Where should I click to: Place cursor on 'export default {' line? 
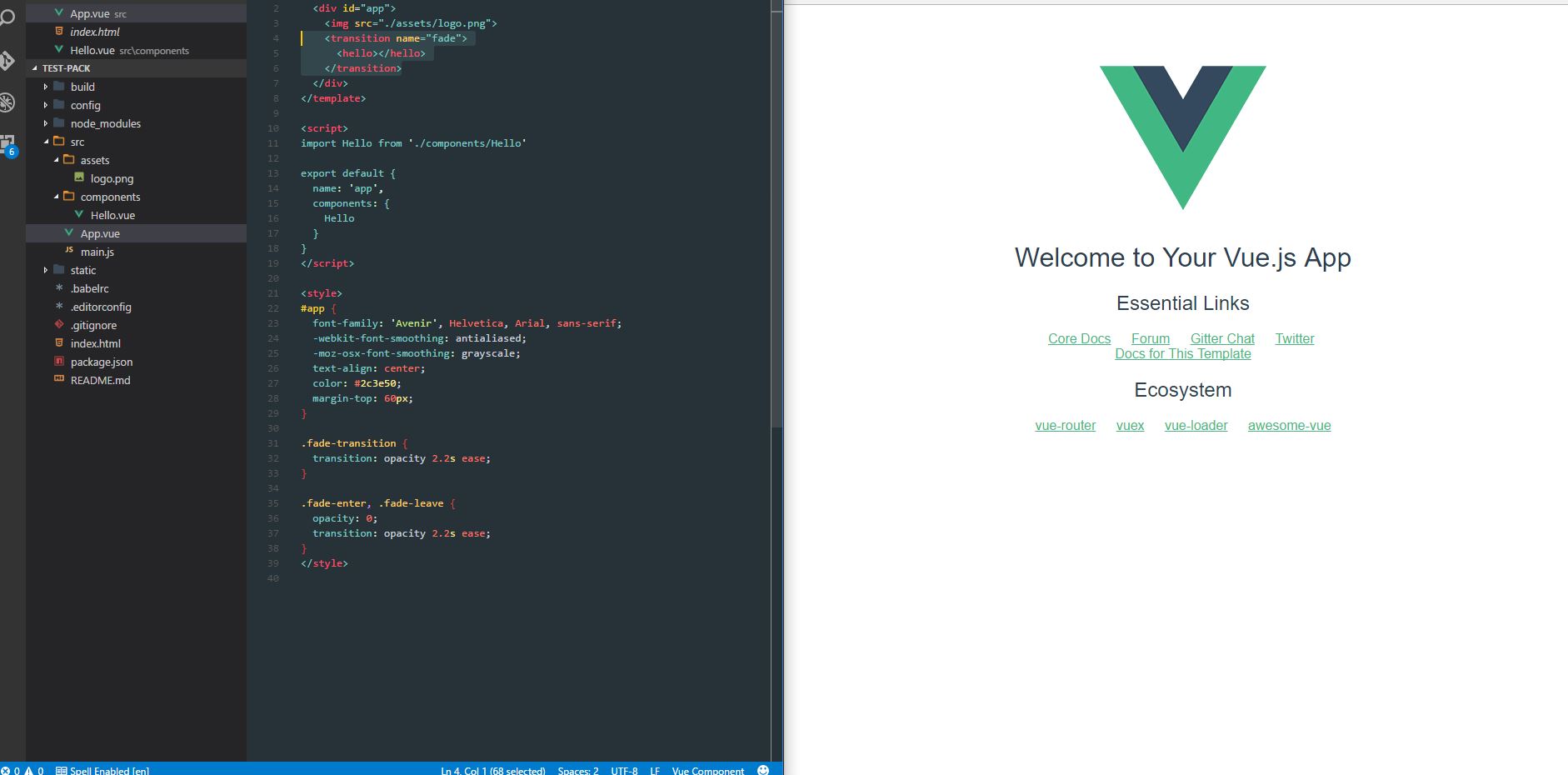348,173
